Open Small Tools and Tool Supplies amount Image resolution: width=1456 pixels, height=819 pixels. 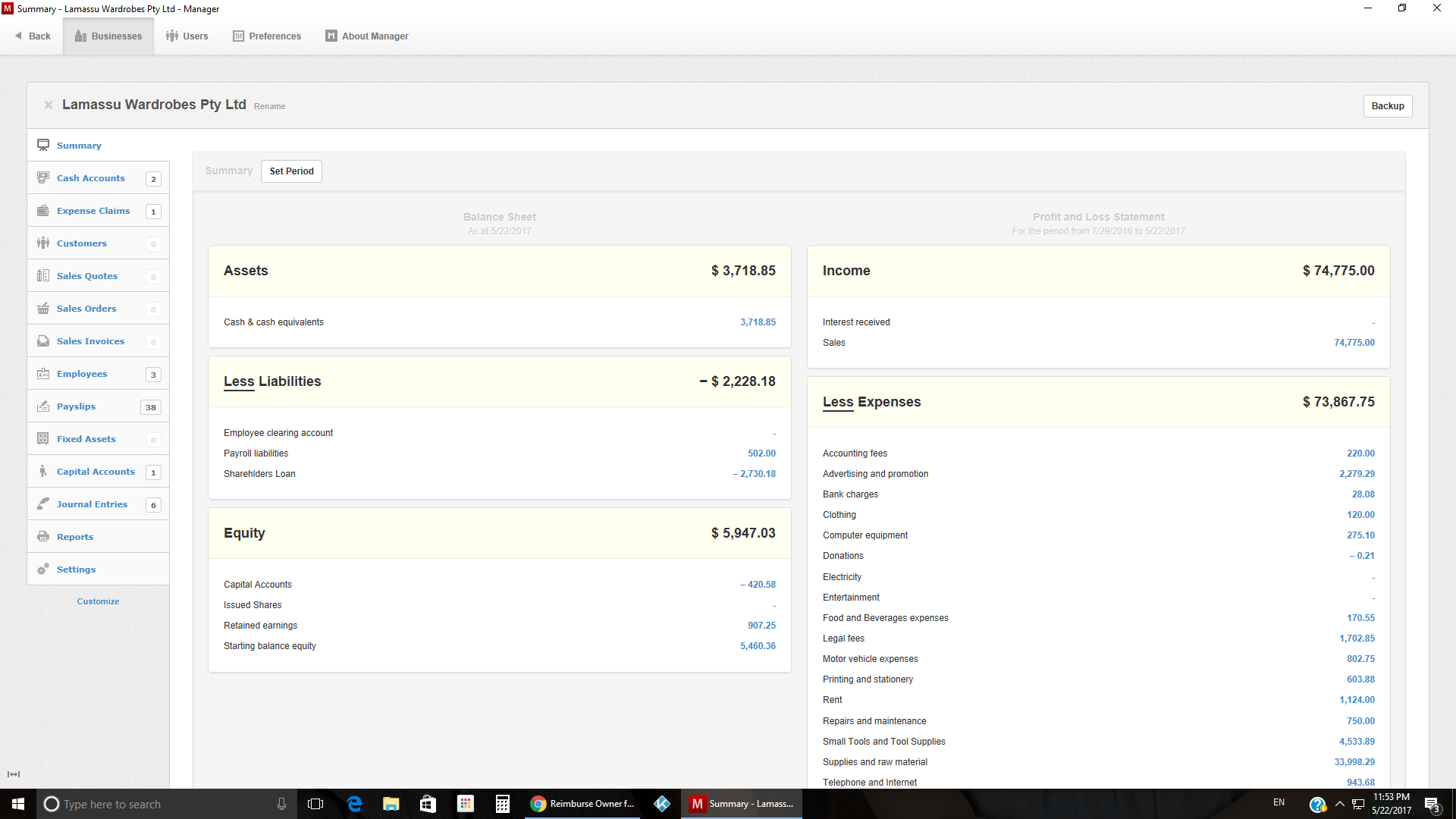pos(1357,742)
